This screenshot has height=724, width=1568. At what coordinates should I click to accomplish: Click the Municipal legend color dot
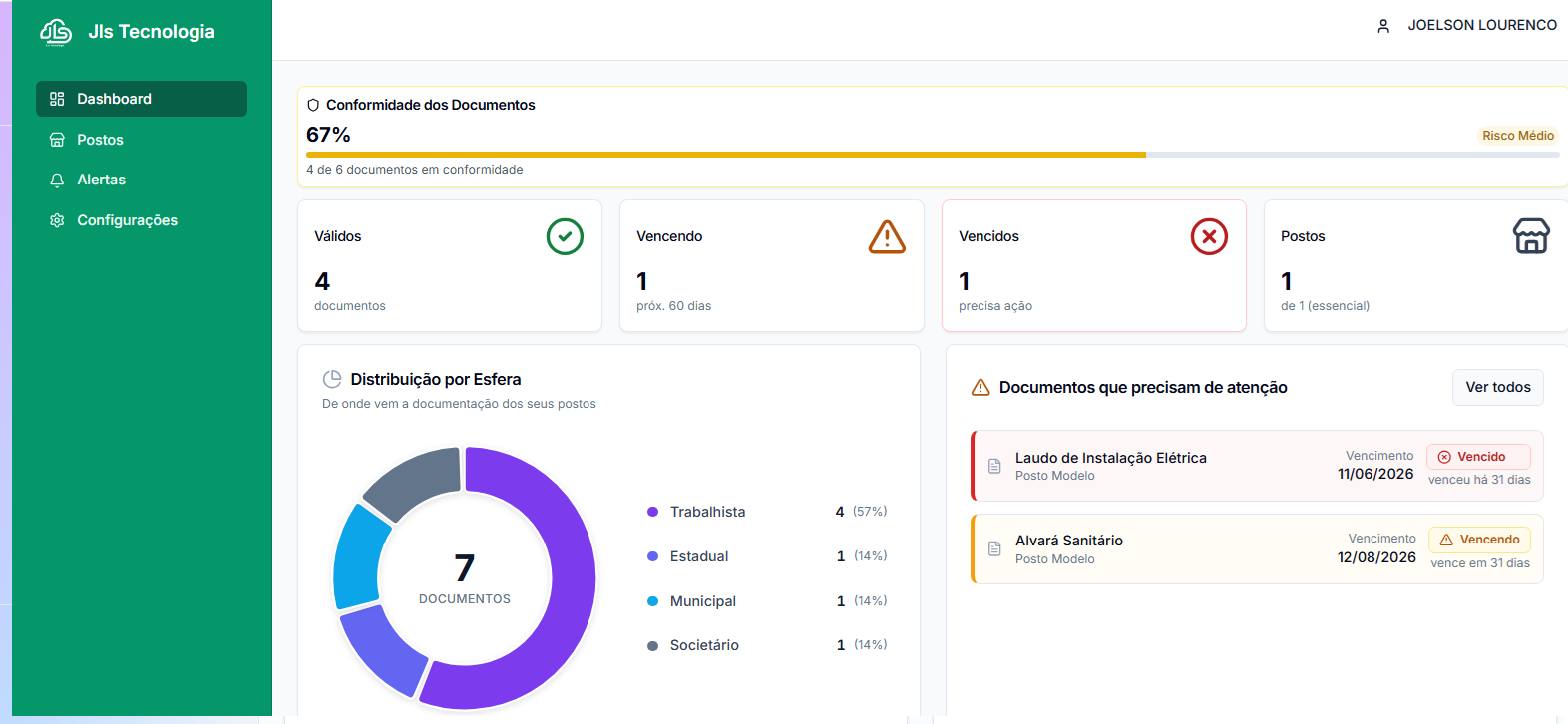[x=652, y=601]
